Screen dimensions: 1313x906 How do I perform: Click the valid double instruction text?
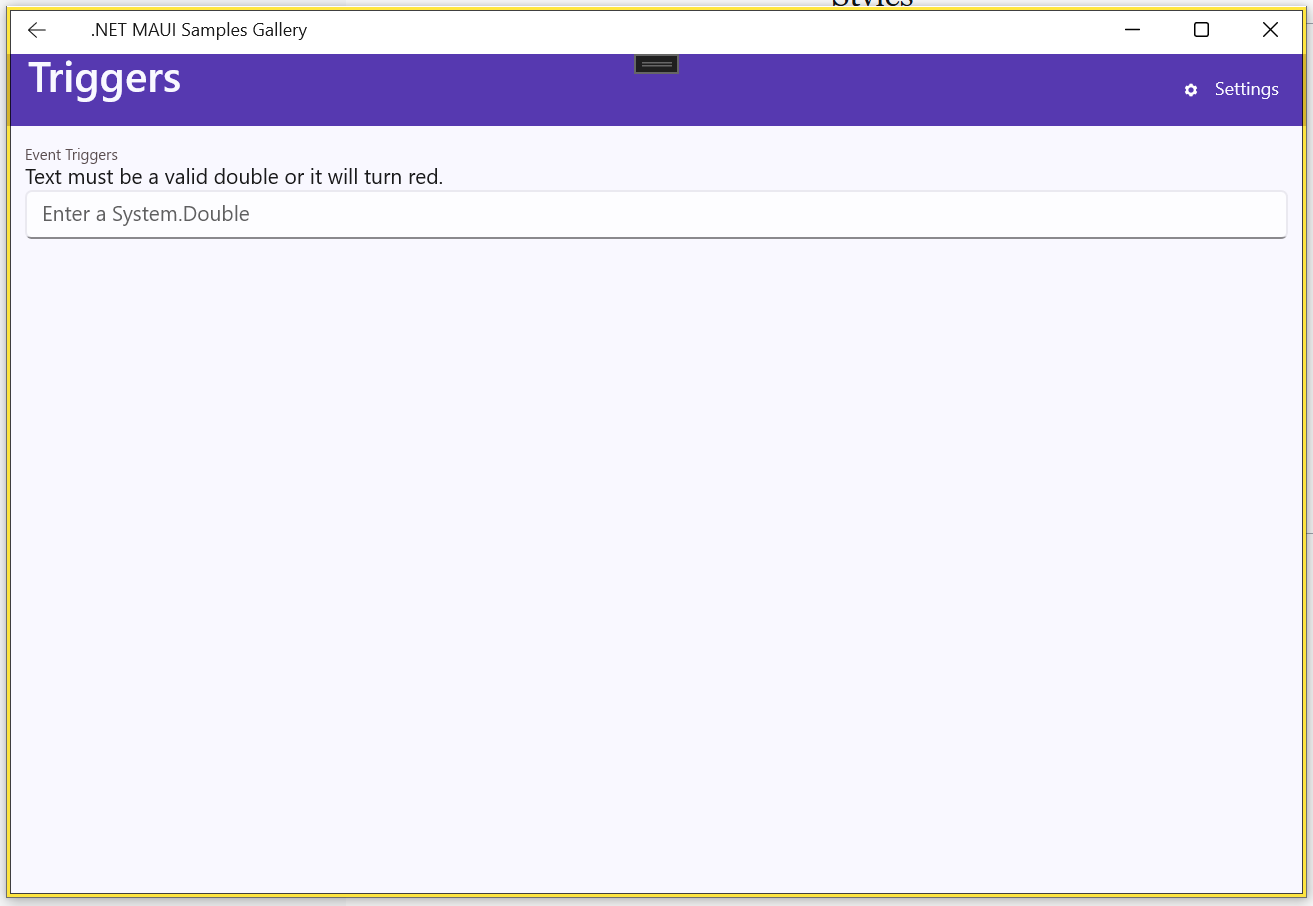234,177
